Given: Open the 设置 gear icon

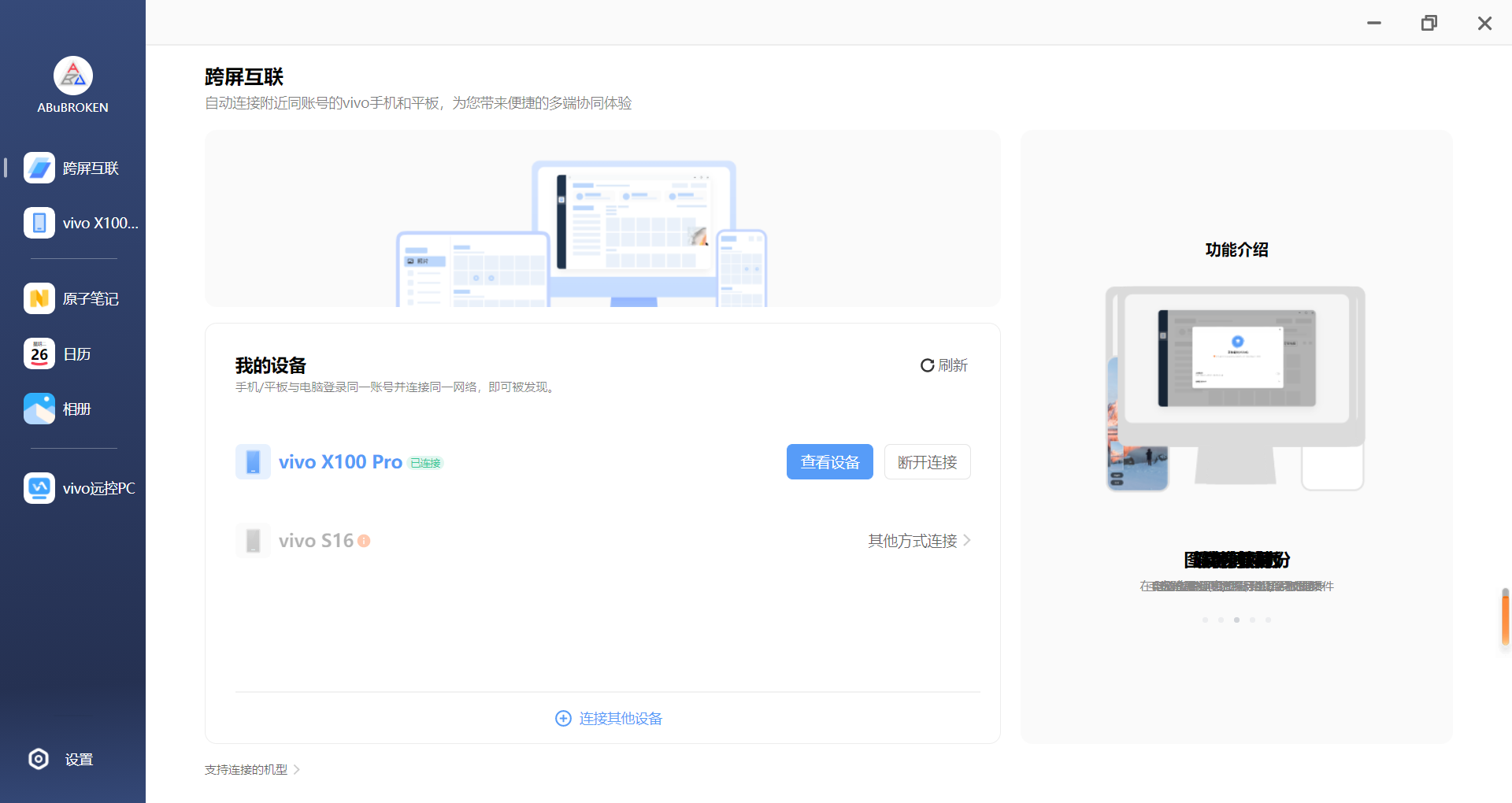Looking at the screenshot, I should (x=39, y=759).
